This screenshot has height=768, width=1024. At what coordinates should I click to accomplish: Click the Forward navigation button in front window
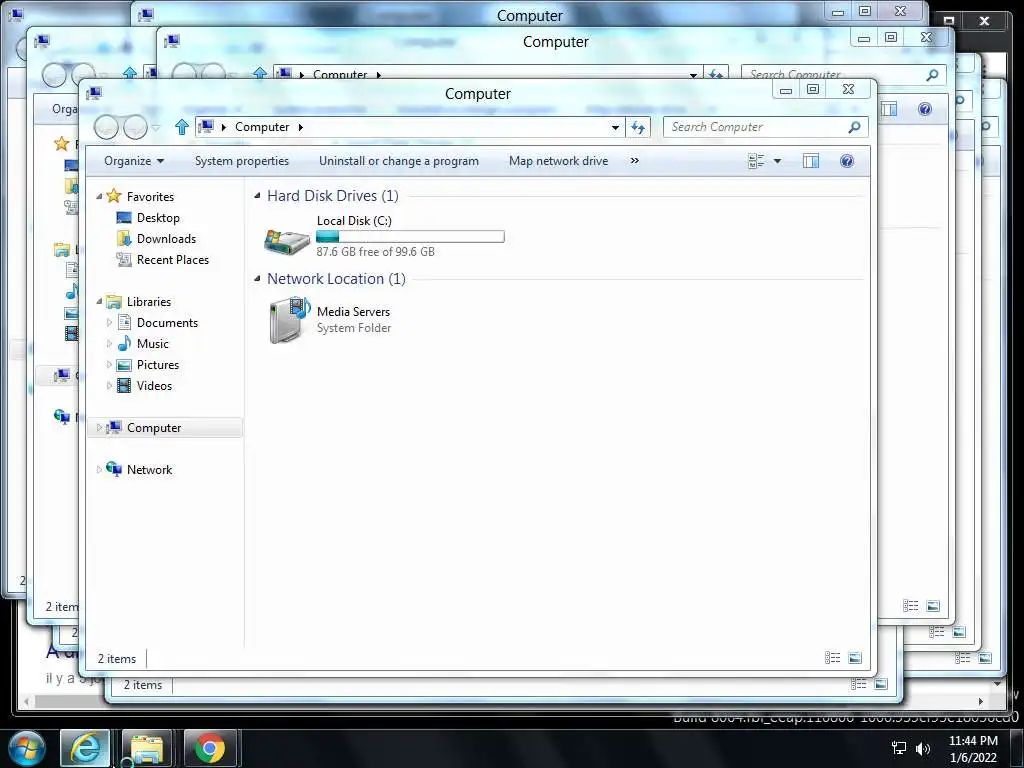(x=135, y=127)
